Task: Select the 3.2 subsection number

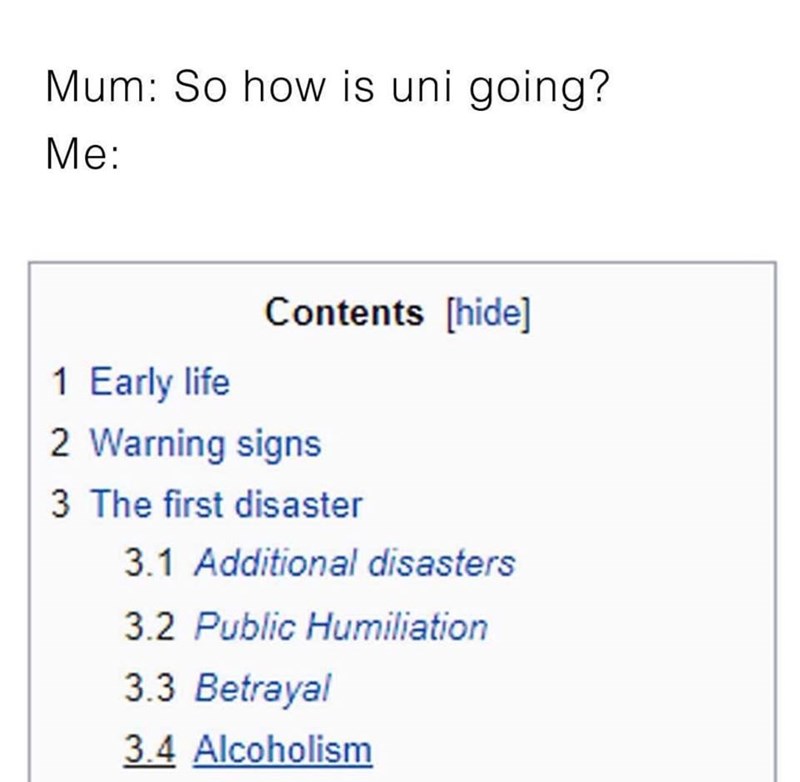Action: coord(149,627)
